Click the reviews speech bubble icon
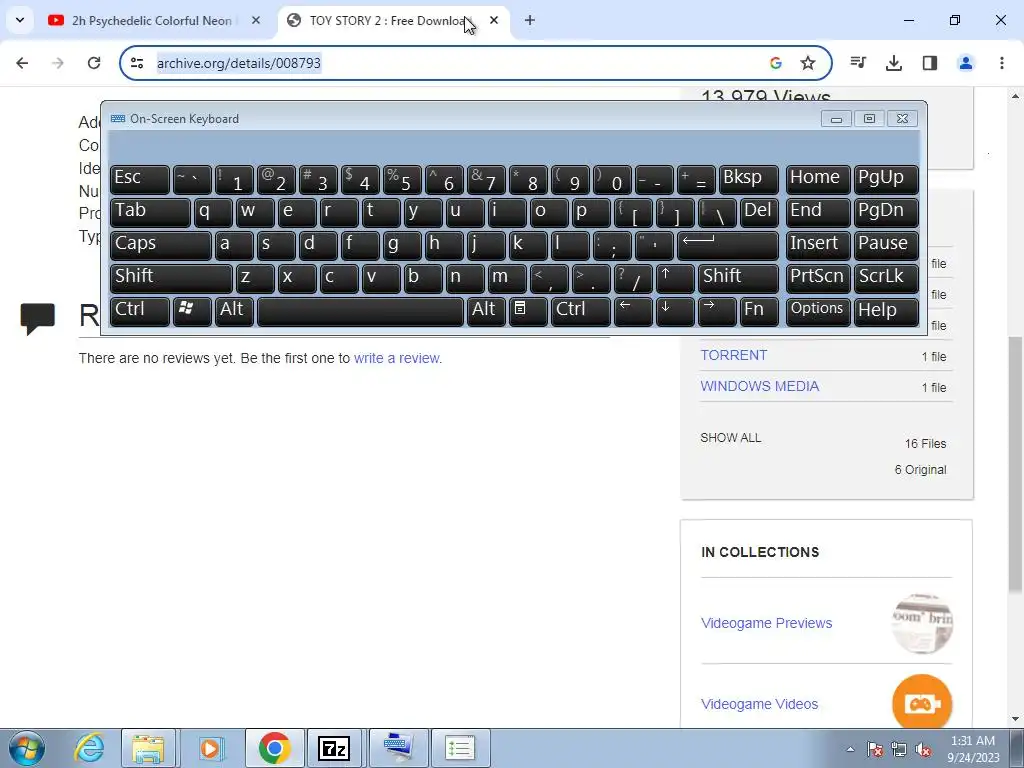 [x=37, y=319]
